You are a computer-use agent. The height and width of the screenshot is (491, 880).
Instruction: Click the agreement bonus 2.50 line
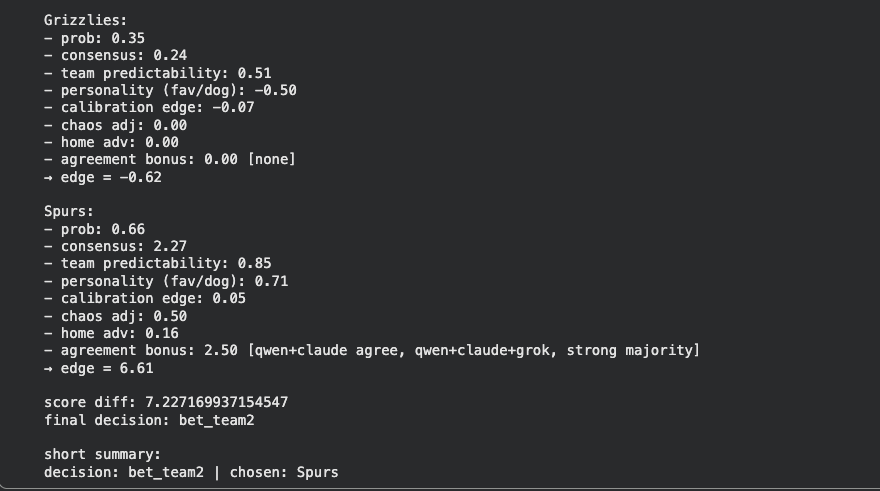coord(371,350)
